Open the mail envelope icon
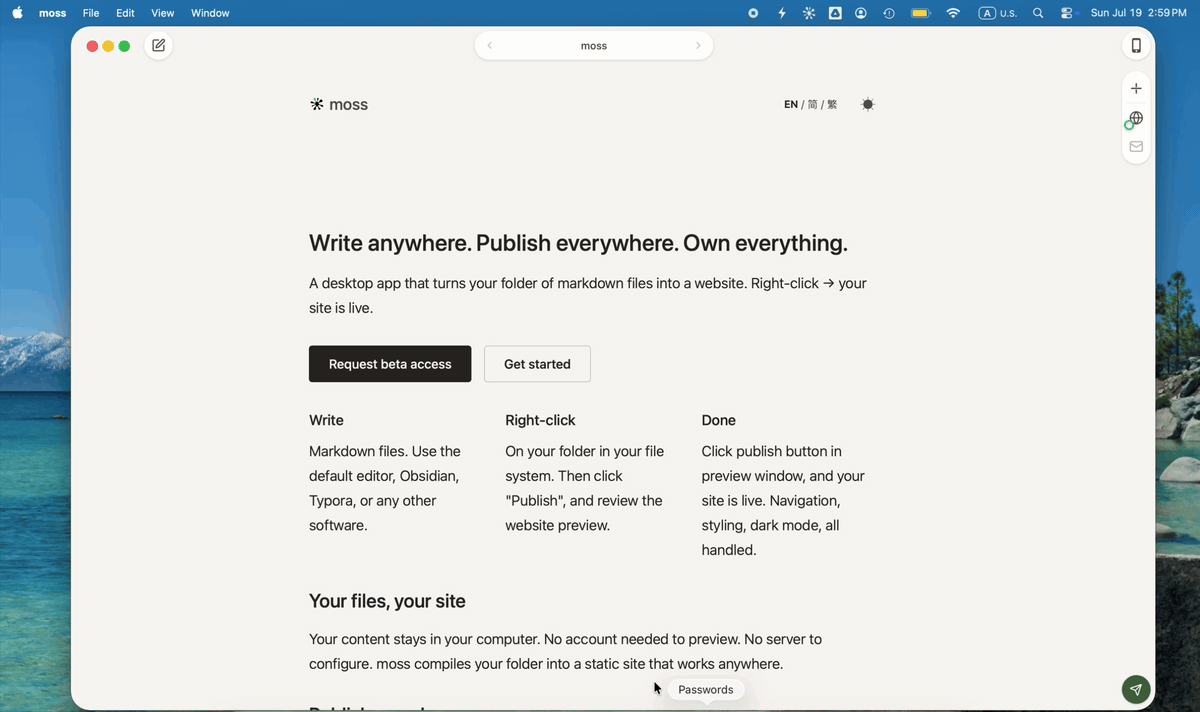This screenshot has height=712, width=1200. (x=1136, y=147)
